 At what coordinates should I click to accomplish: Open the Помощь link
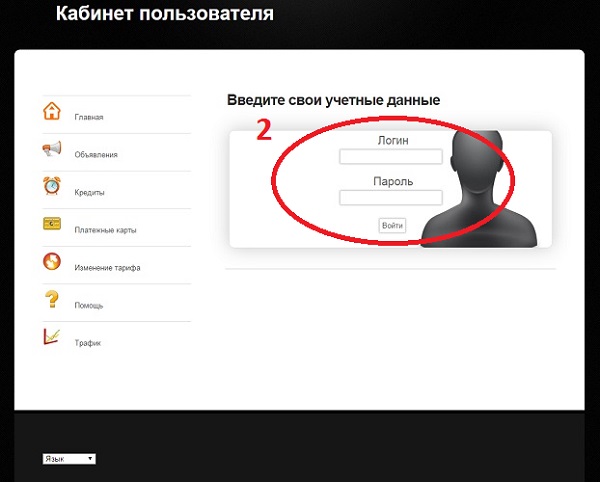89,305
